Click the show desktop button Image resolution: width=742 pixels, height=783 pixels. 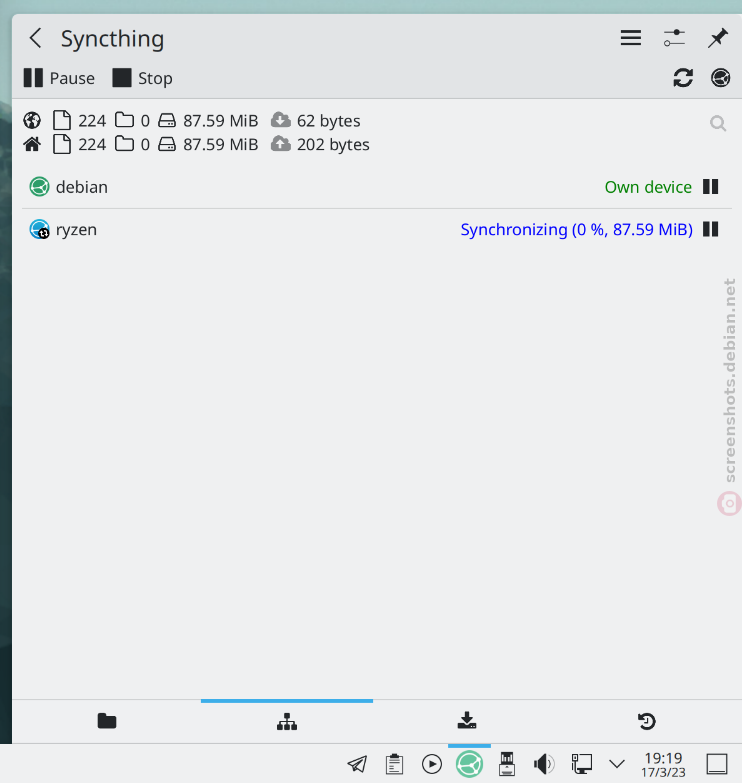[x=717, y=764]
